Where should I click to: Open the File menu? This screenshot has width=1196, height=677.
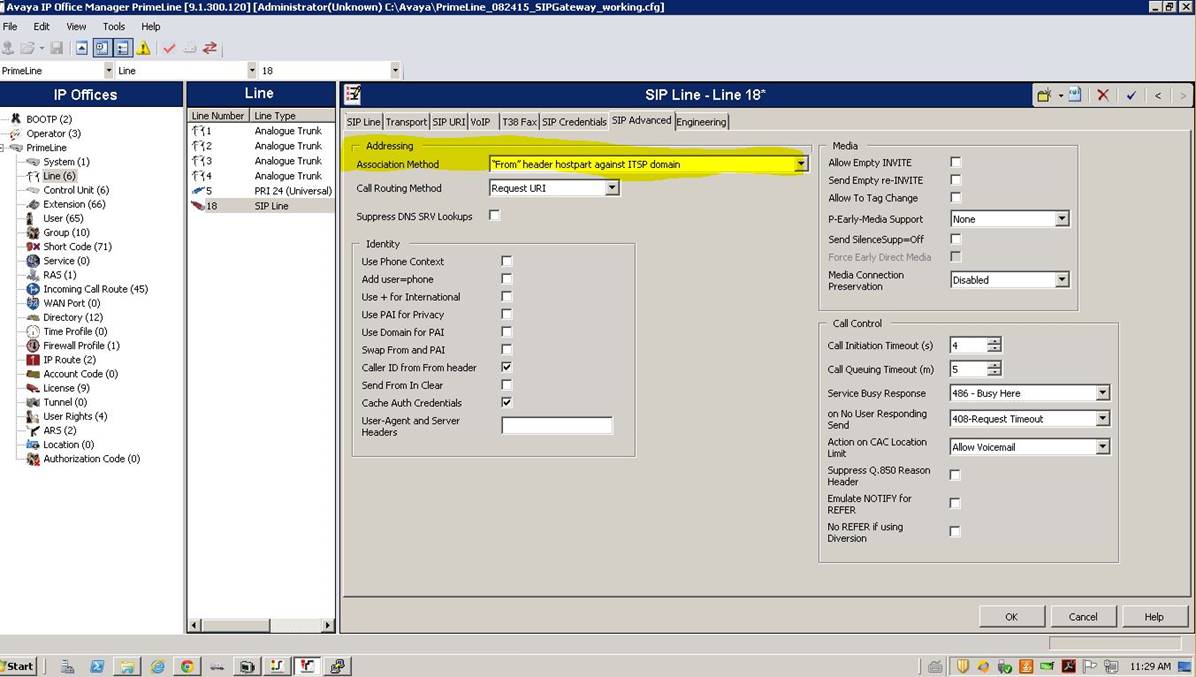10,26
